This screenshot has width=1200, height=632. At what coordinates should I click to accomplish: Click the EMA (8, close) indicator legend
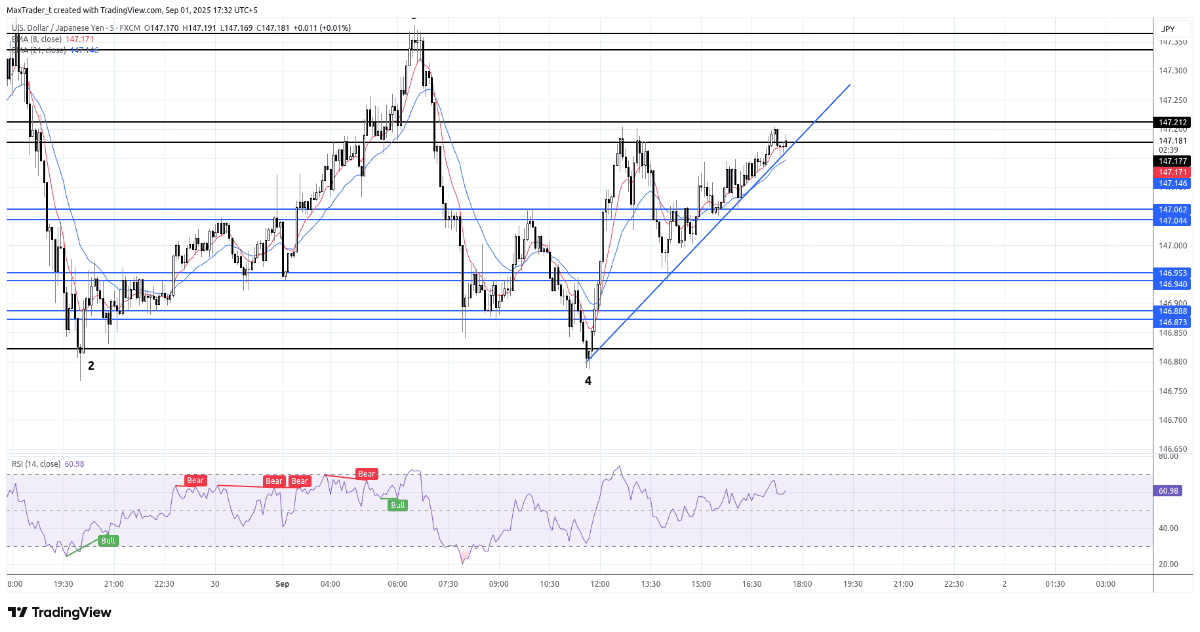(x=38, y=39)
